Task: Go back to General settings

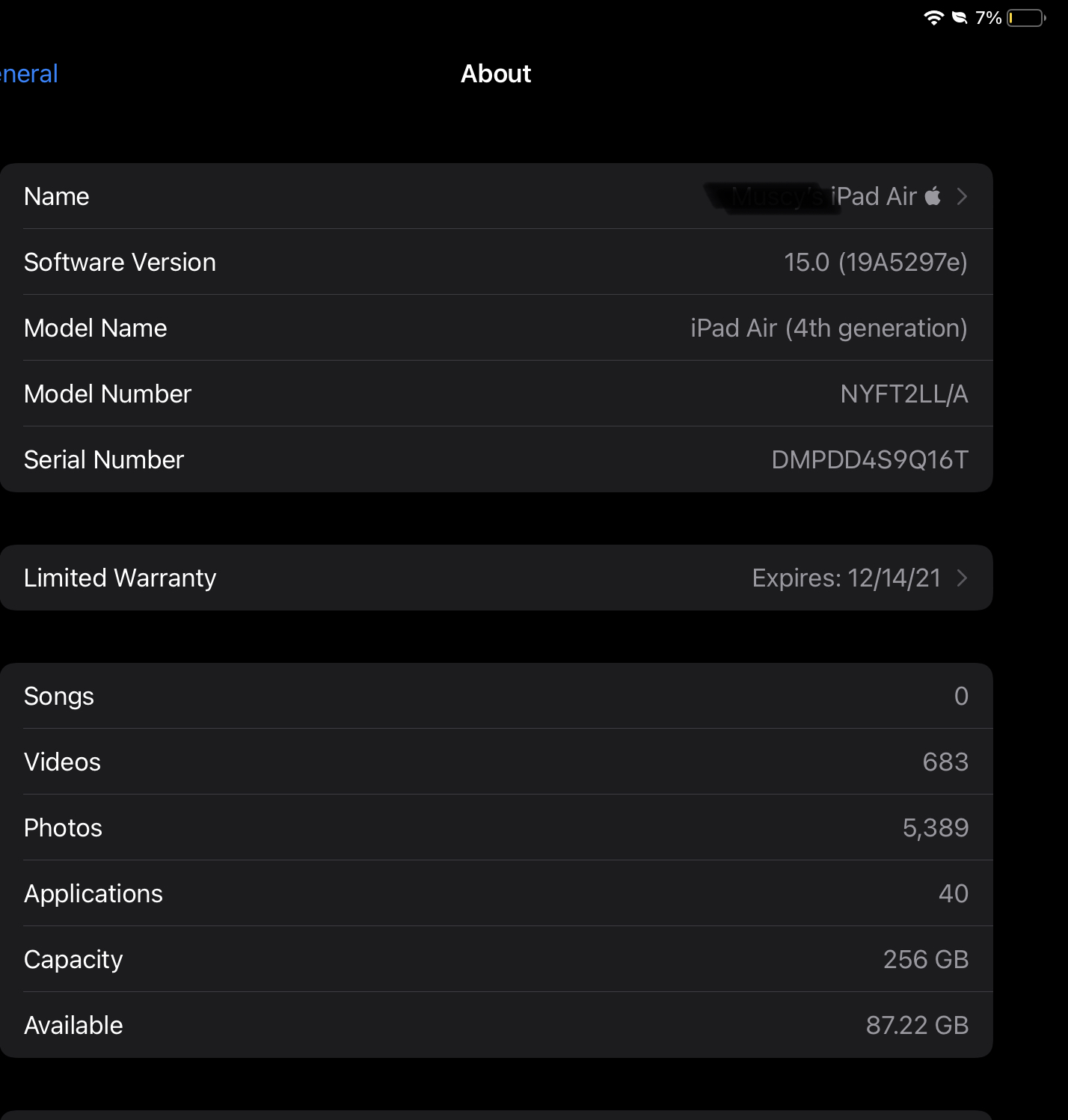Action: 28,74
